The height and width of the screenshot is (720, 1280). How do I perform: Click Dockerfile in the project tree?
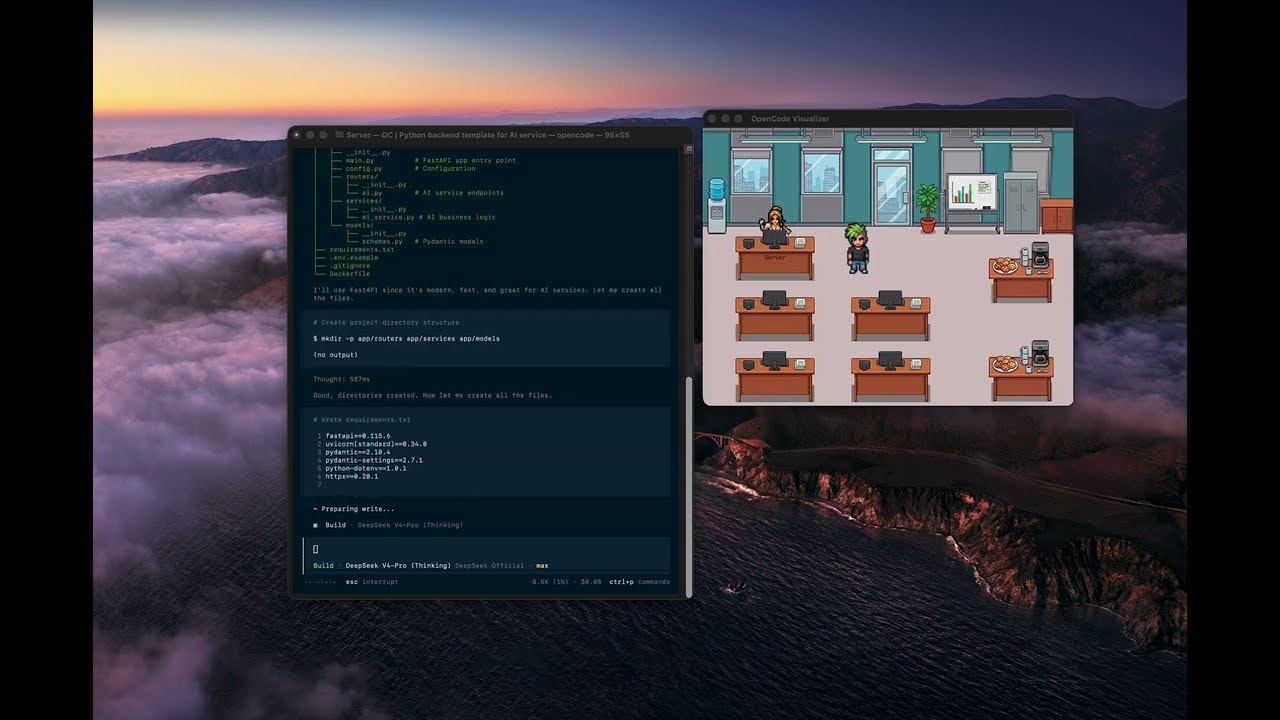[x=350, y=273]
